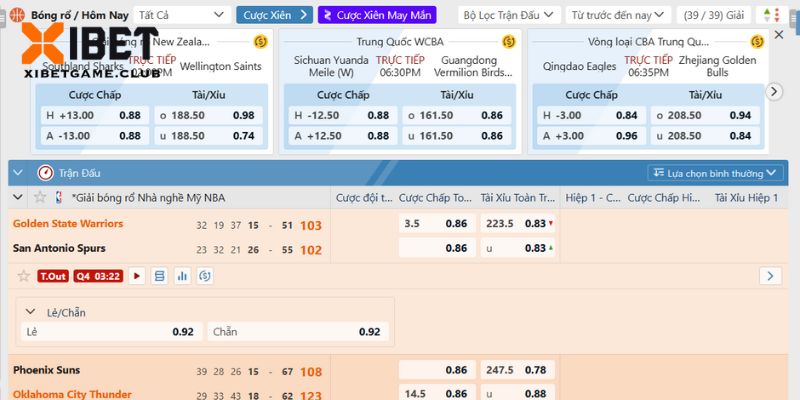Select Warriors handicap 3.5 odds 0.86
This screenshot has width=800, height=400.
coord(437,223)
